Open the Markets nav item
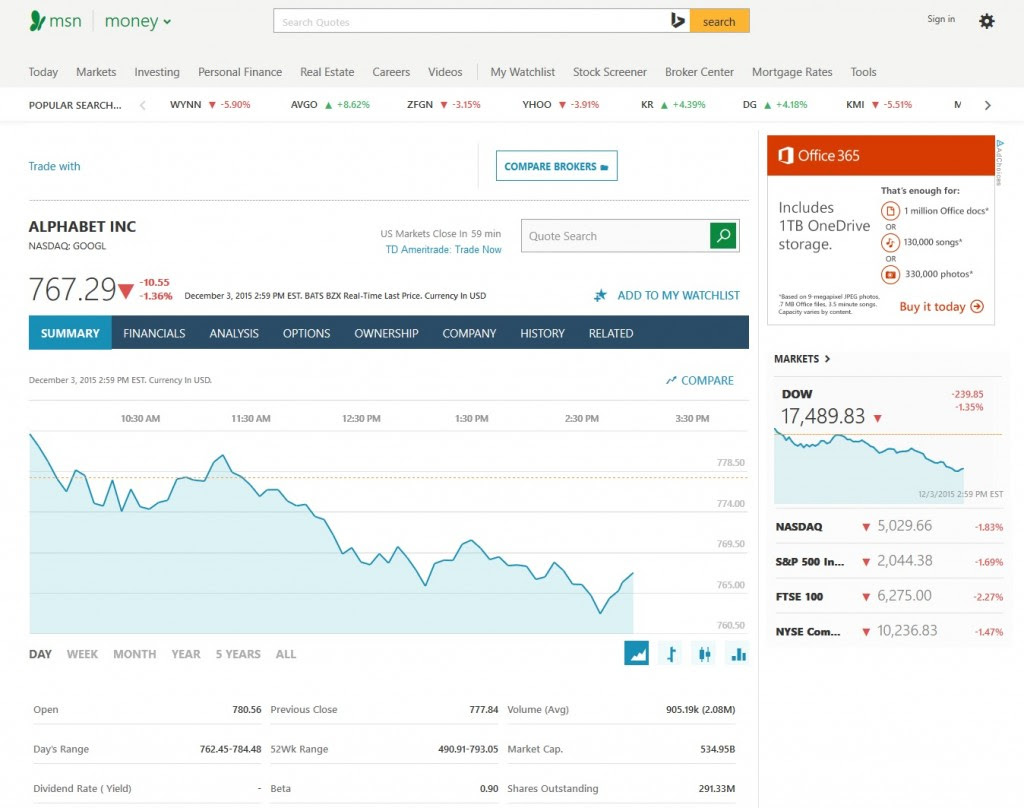The image size is (1024, 808). [x=96, y=72]
